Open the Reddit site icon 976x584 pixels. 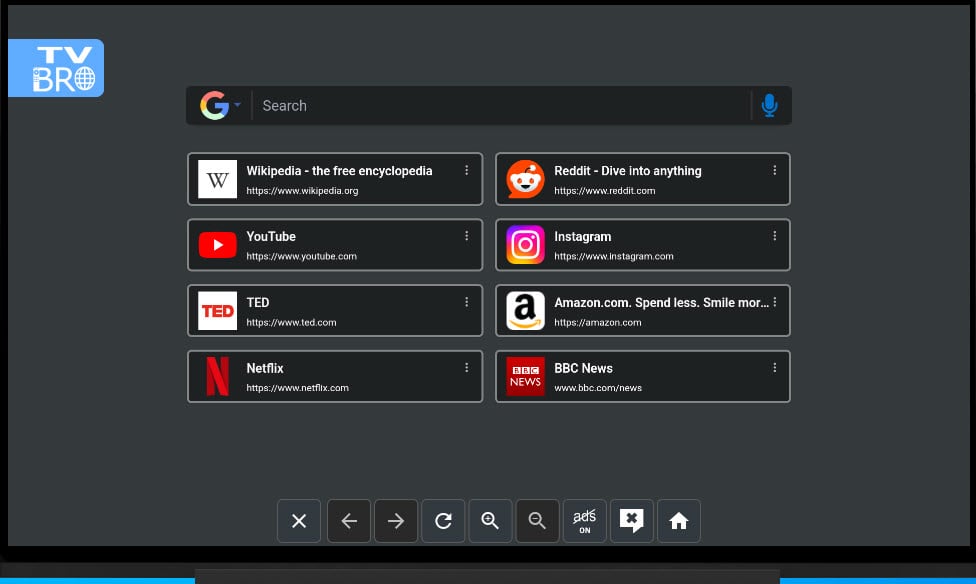pos(525,179)
